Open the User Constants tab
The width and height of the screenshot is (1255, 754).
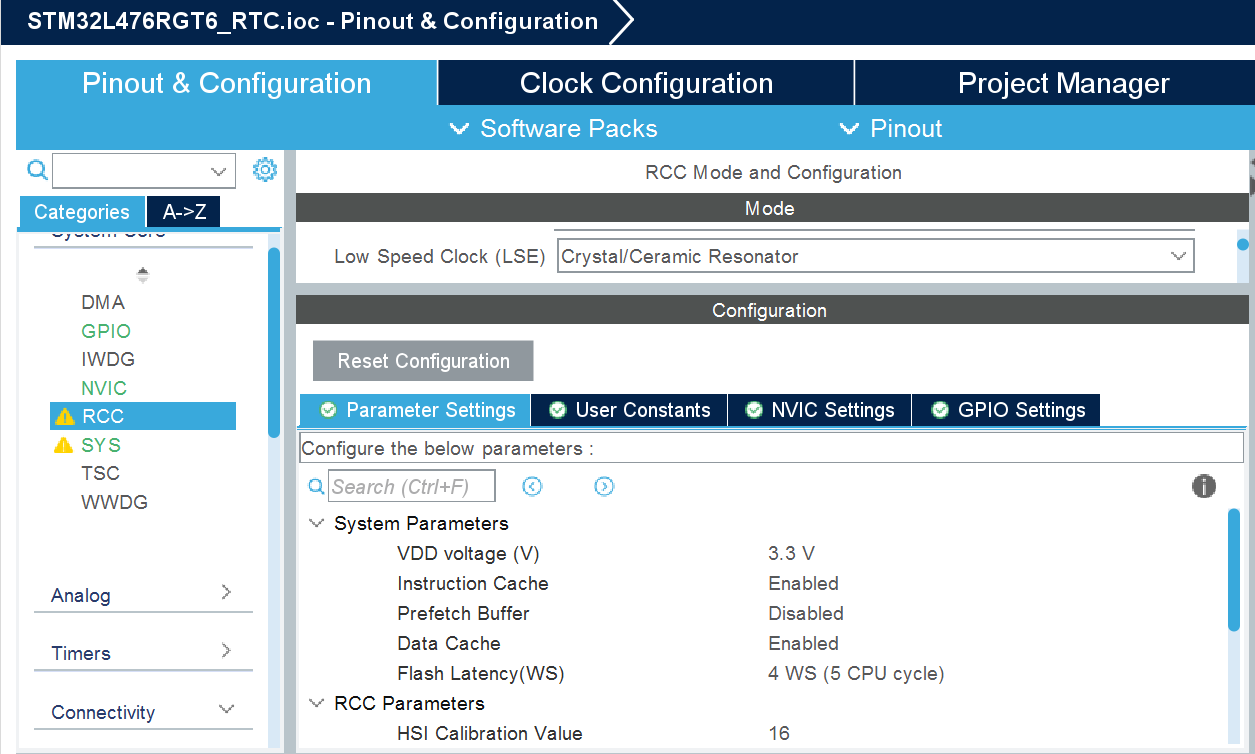click(630, 410)
